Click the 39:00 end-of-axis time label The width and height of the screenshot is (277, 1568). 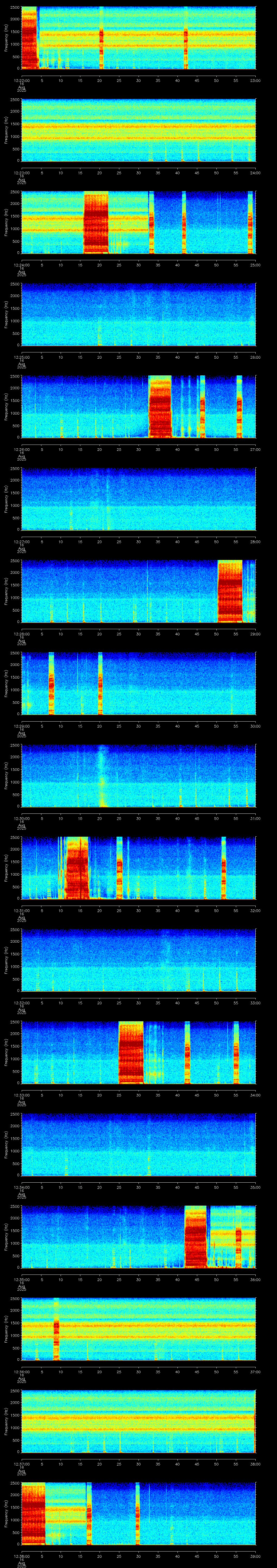click(x=255, y=1556)
